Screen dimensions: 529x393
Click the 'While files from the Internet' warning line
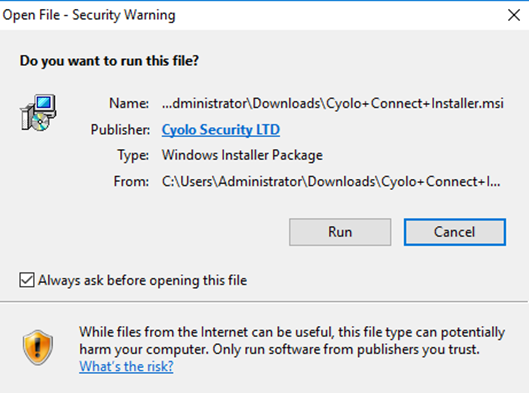tap(292, 332)
